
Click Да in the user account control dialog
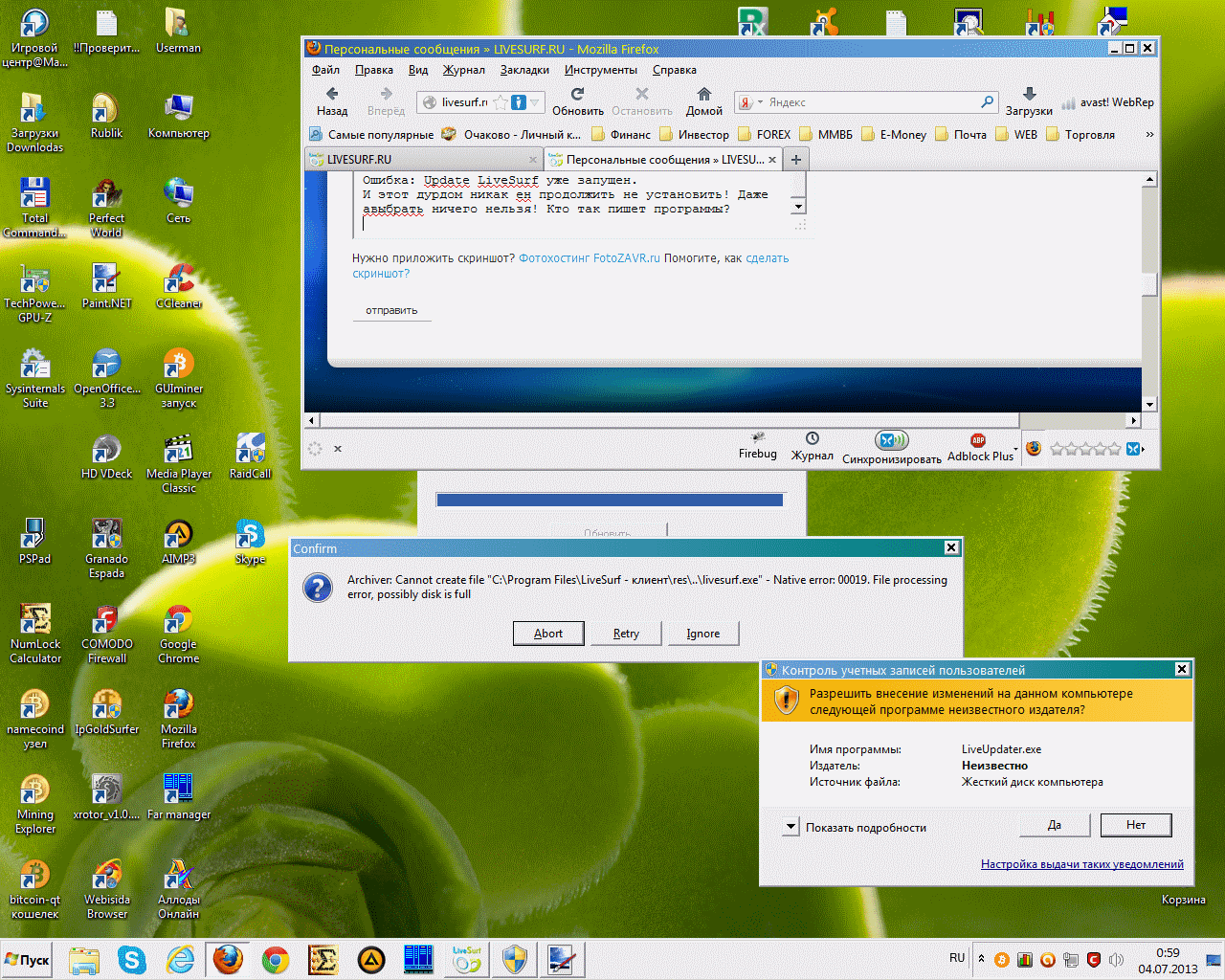coord(1055,825)
